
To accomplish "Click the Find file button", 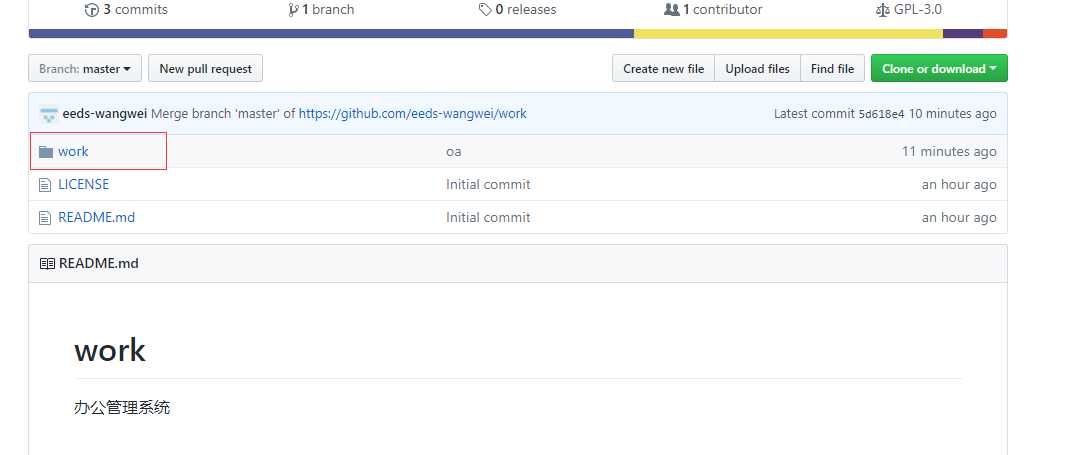I will 832,69.
